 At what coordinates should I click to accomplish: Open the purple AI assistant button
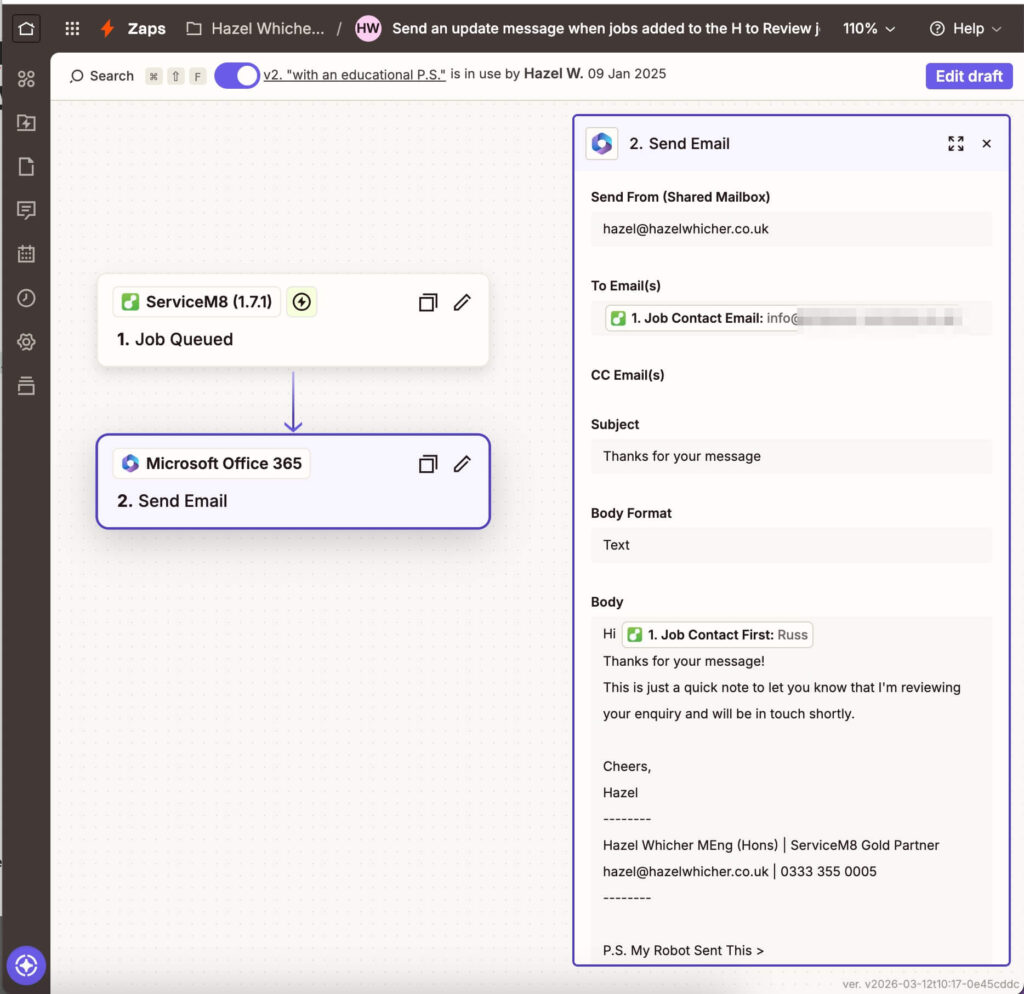26,965
